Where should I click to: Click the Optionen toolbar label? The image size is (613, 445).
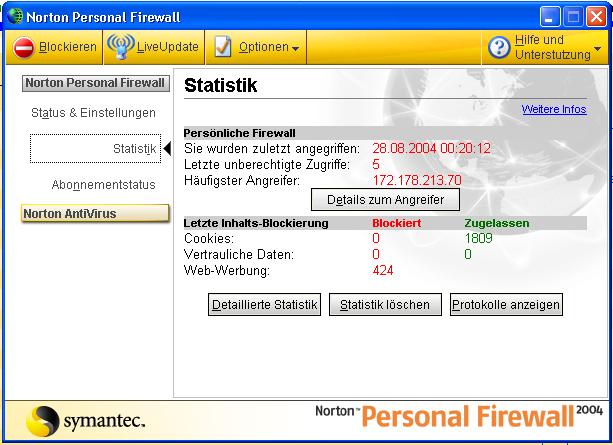[x=264, y=47]
